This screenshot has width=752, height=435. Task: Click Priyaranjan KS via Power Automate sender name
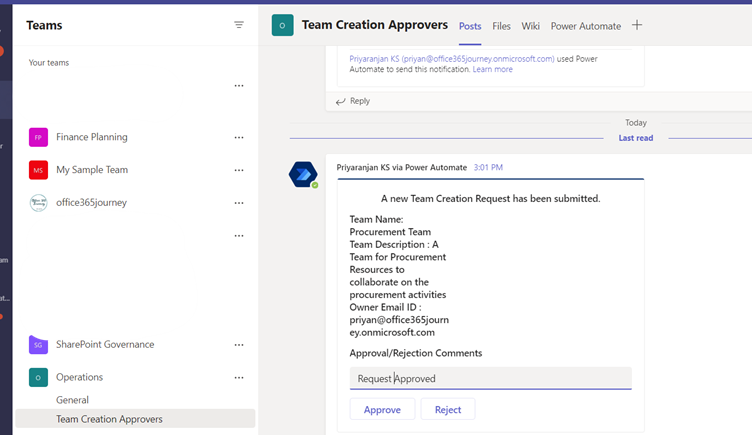pyautogui.click(x=401, y=167)
